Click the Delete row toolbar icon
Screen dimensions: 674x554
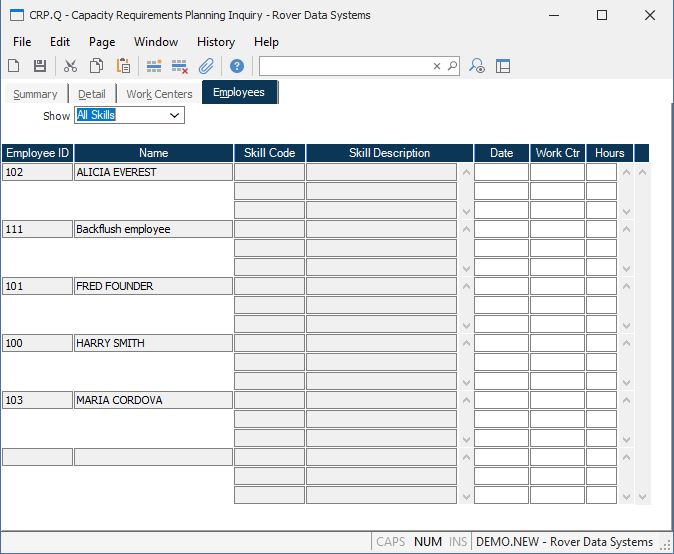180,66
